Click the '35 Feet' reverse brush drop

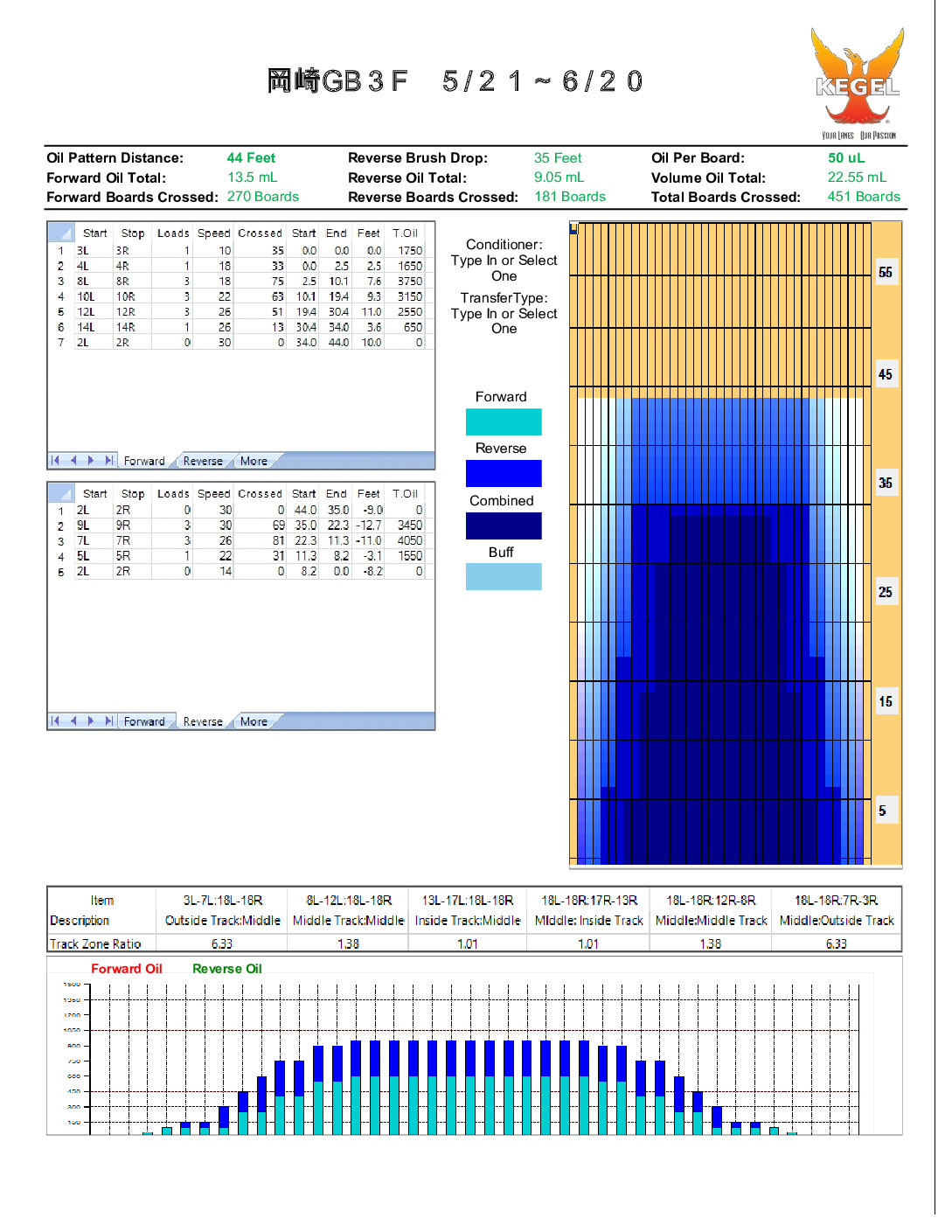tap(558, 158)
